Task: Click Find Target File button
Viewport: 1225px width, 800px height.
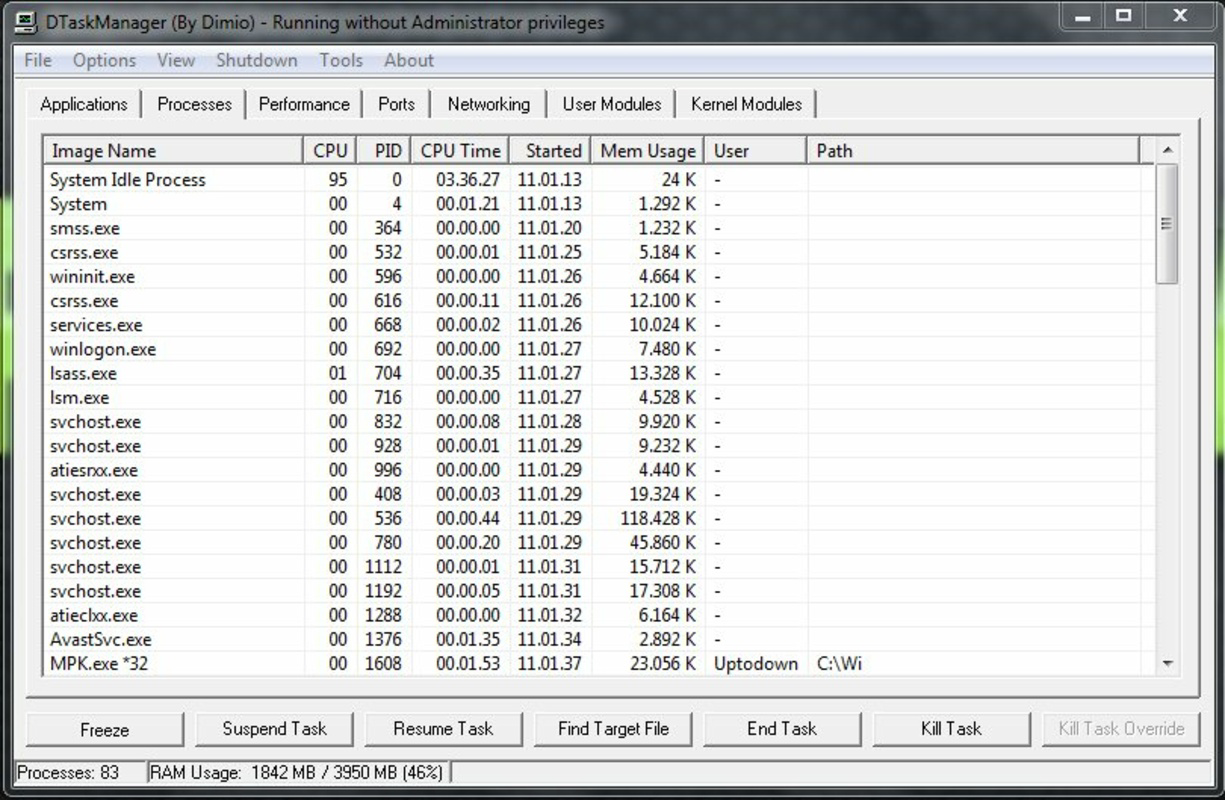Action: 613,729
